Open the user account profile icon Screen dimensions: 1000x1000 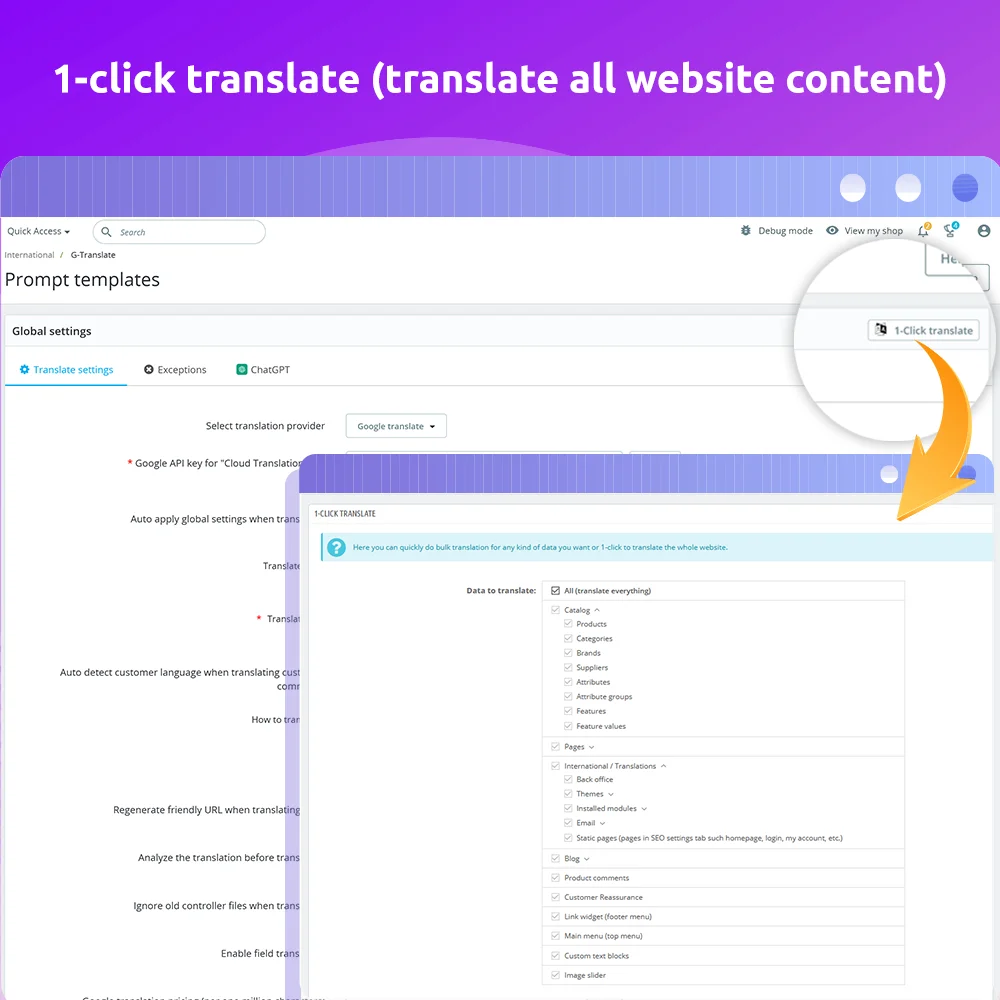point(983,230)
